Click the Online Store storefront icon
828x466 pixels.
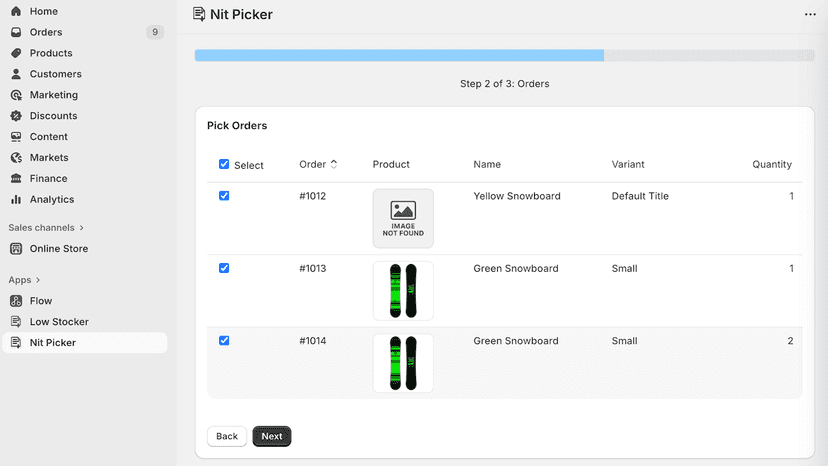click(16, 248)
